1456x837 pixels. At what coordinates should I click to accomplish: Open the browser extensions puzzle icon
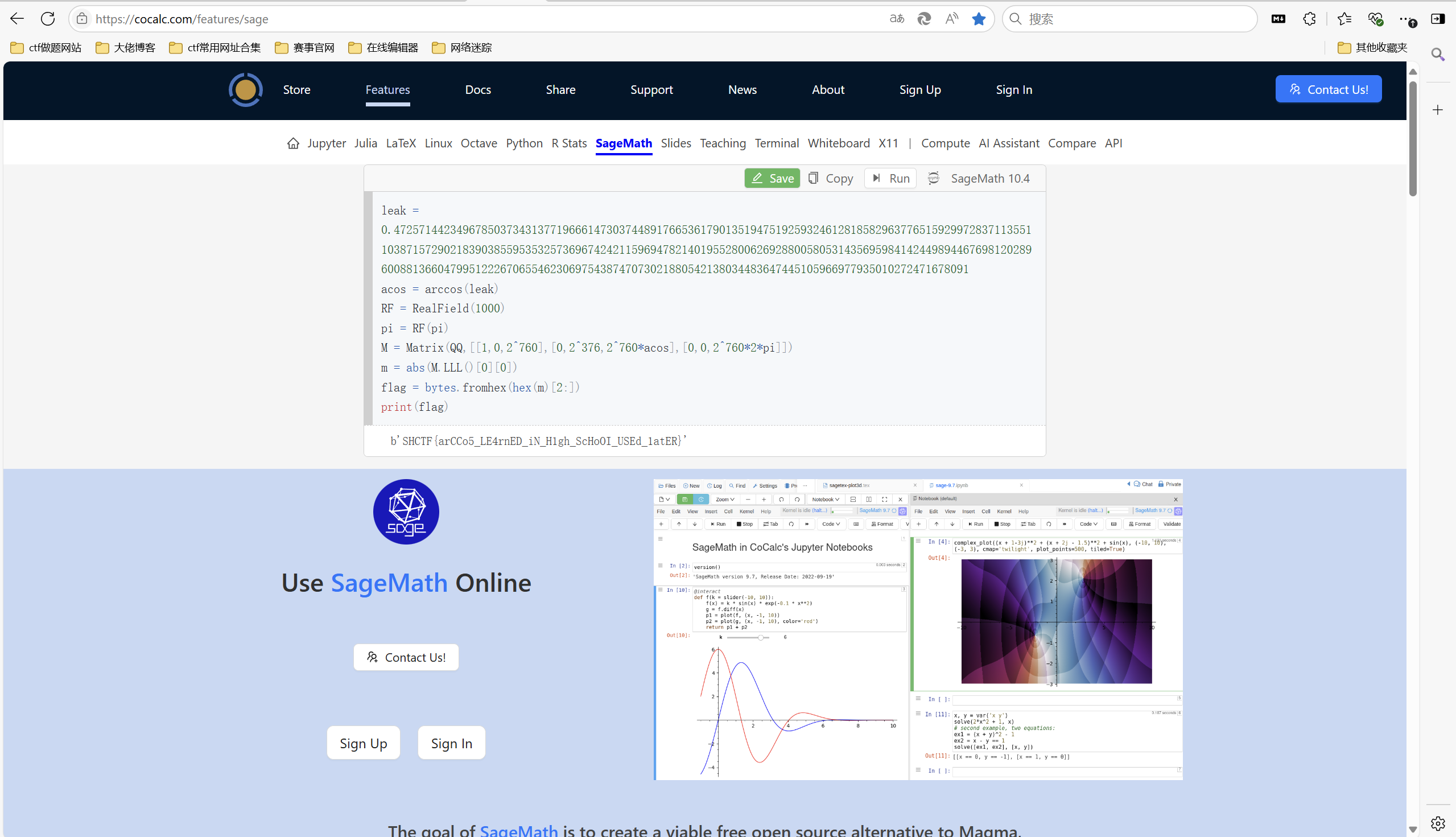point(1309,19)
